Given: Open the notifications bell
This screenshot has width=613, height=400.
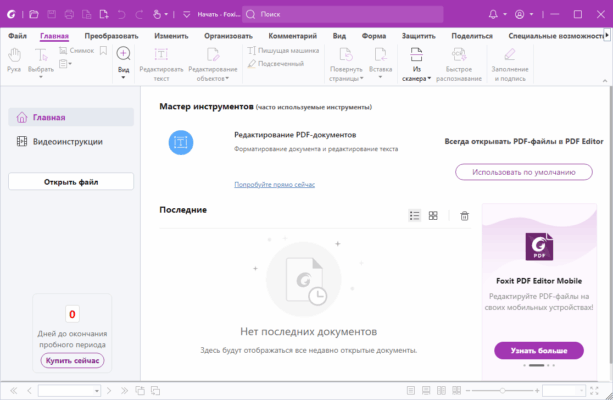Looking at the screenshot, I should click(x=493, y=14).
